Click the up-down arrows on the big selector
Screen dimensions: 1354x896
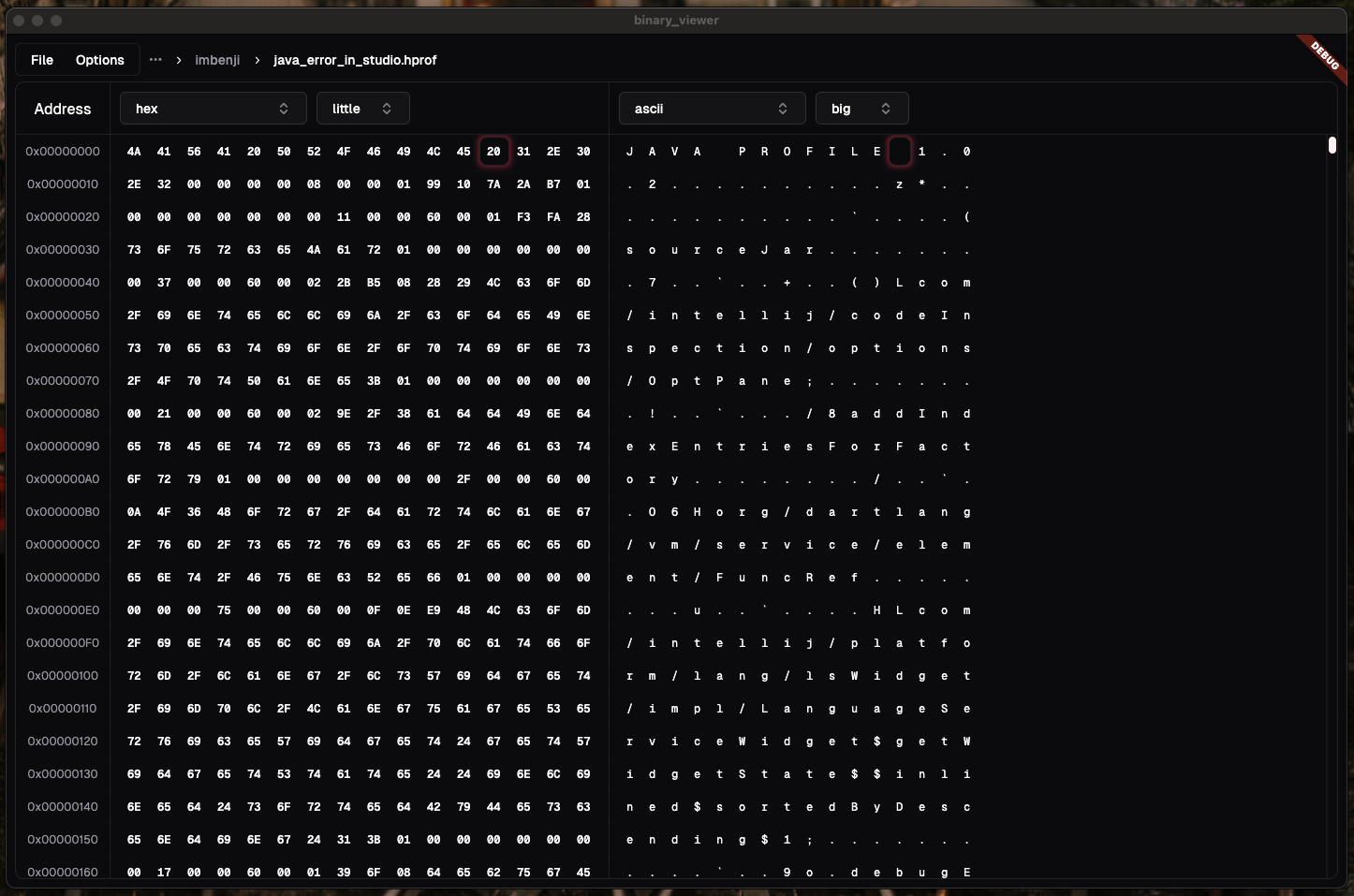coord(888,108)
